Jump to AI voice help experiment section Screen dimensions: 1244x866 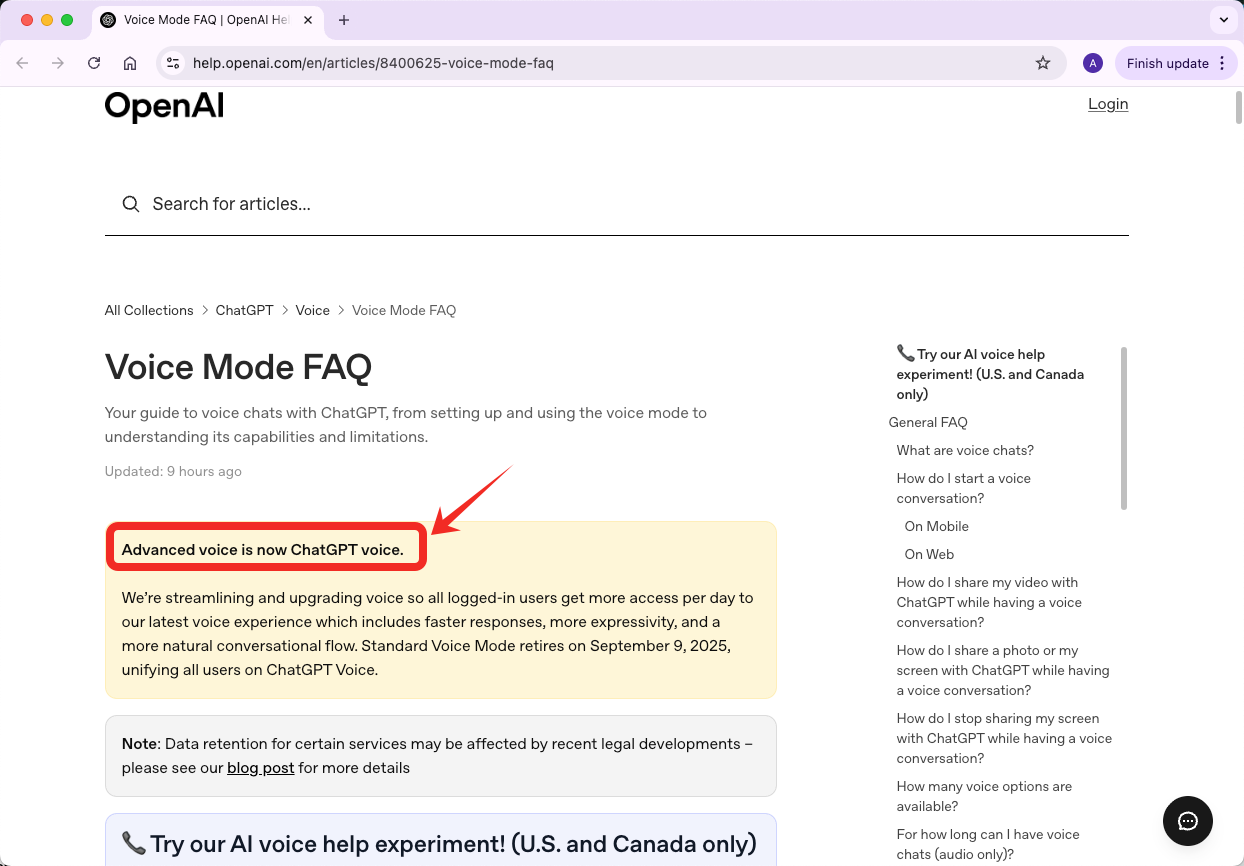click(990, 374)
